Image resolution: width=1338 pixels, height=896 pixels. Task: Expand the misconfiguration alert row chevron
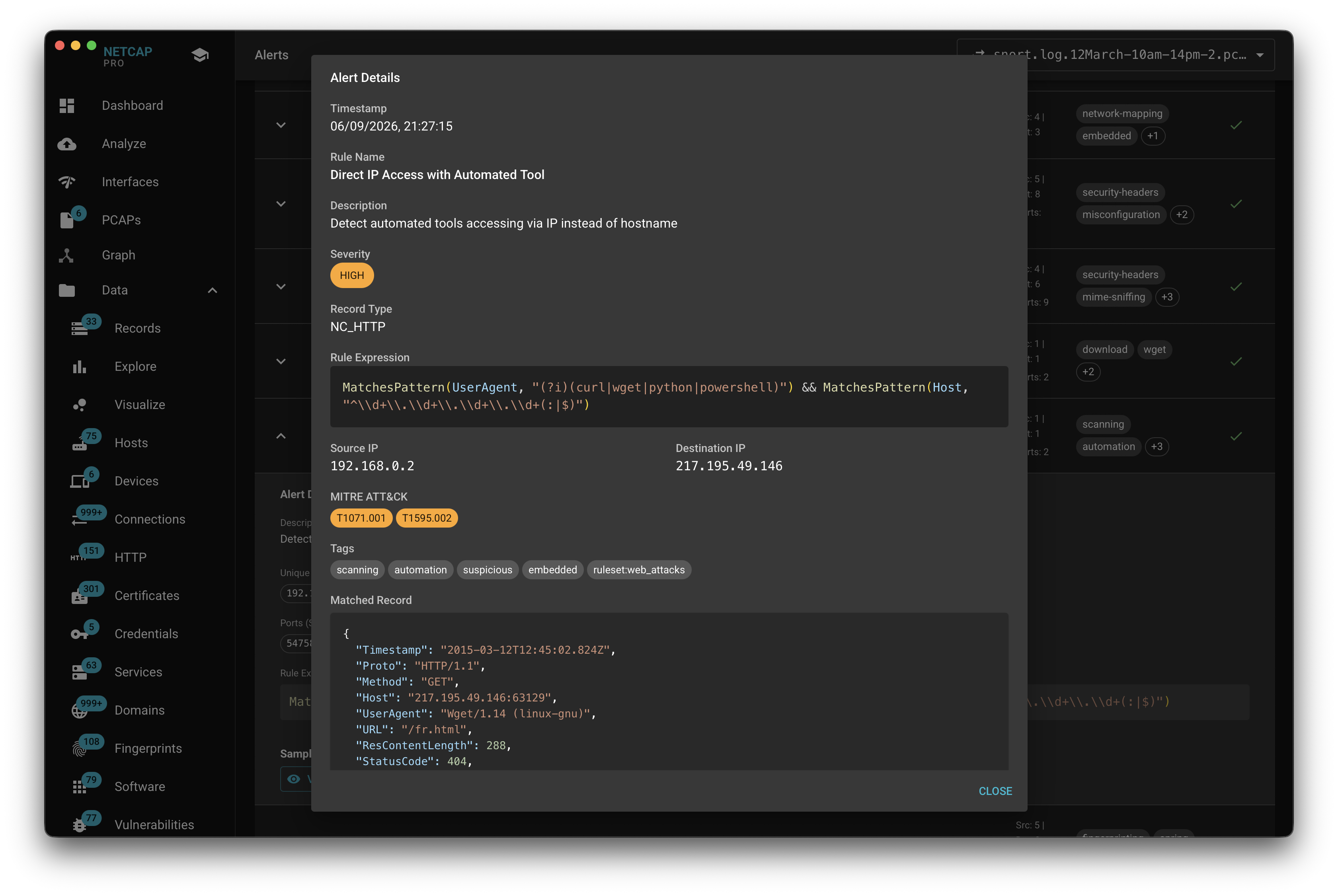tap(281, 204)
